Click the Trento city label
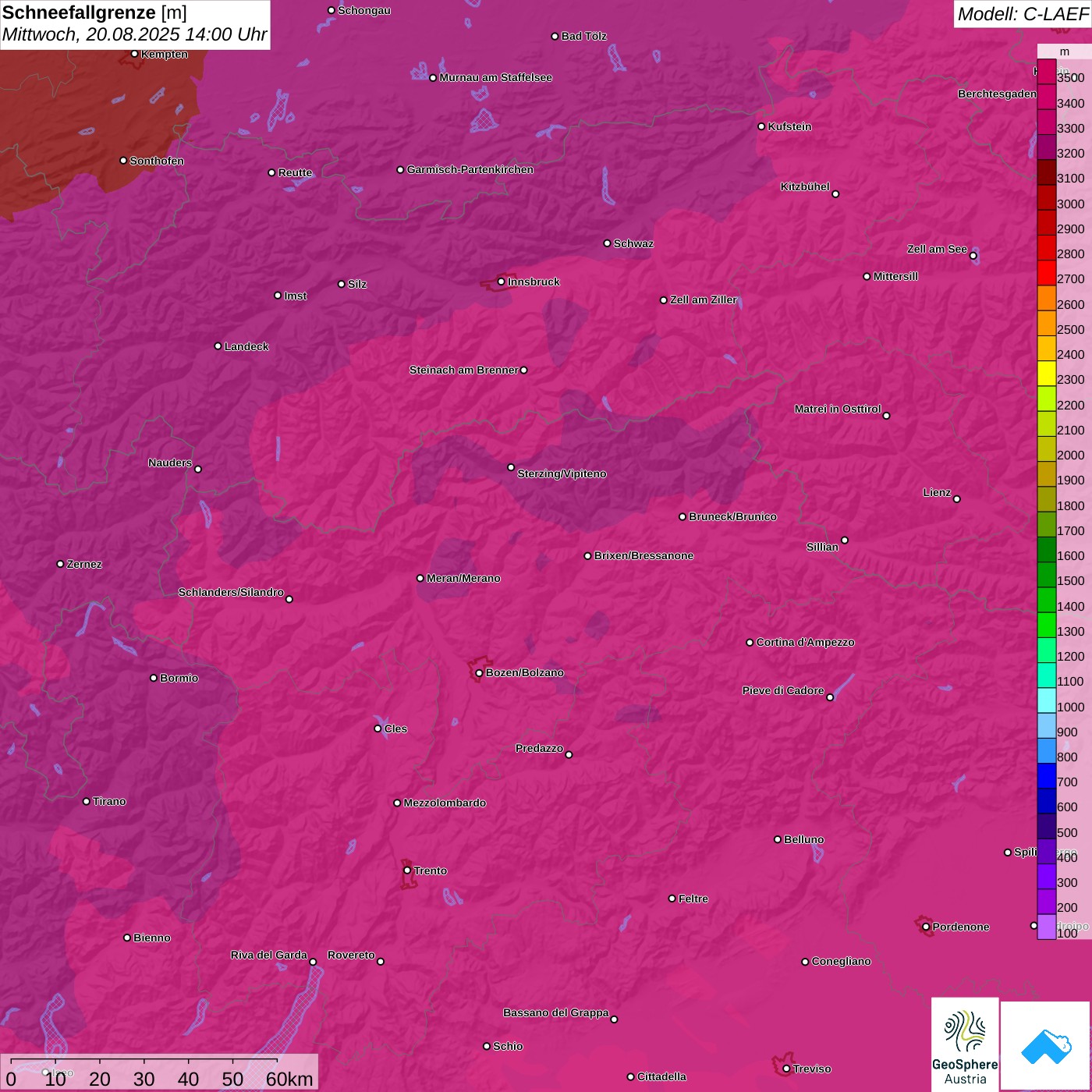The height and width of the screenshot is (1092, 1092). pos(431,870)
